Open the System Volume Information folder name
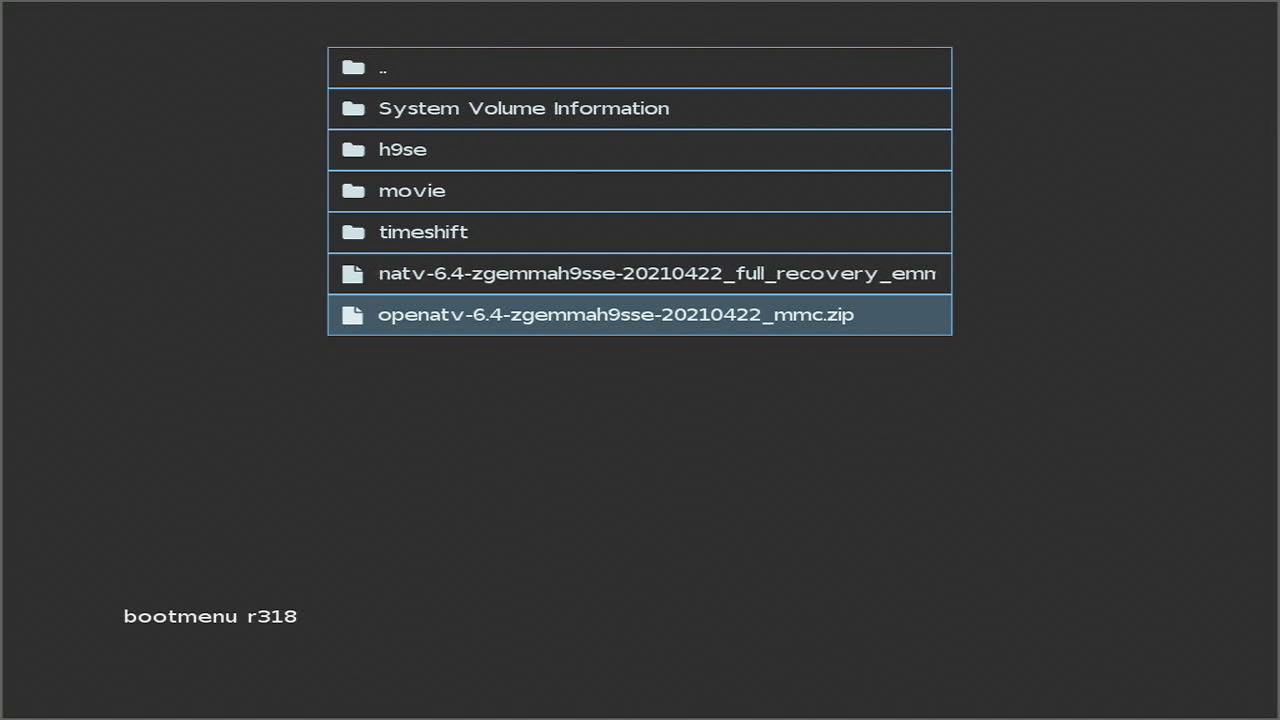 coord(523,109)
